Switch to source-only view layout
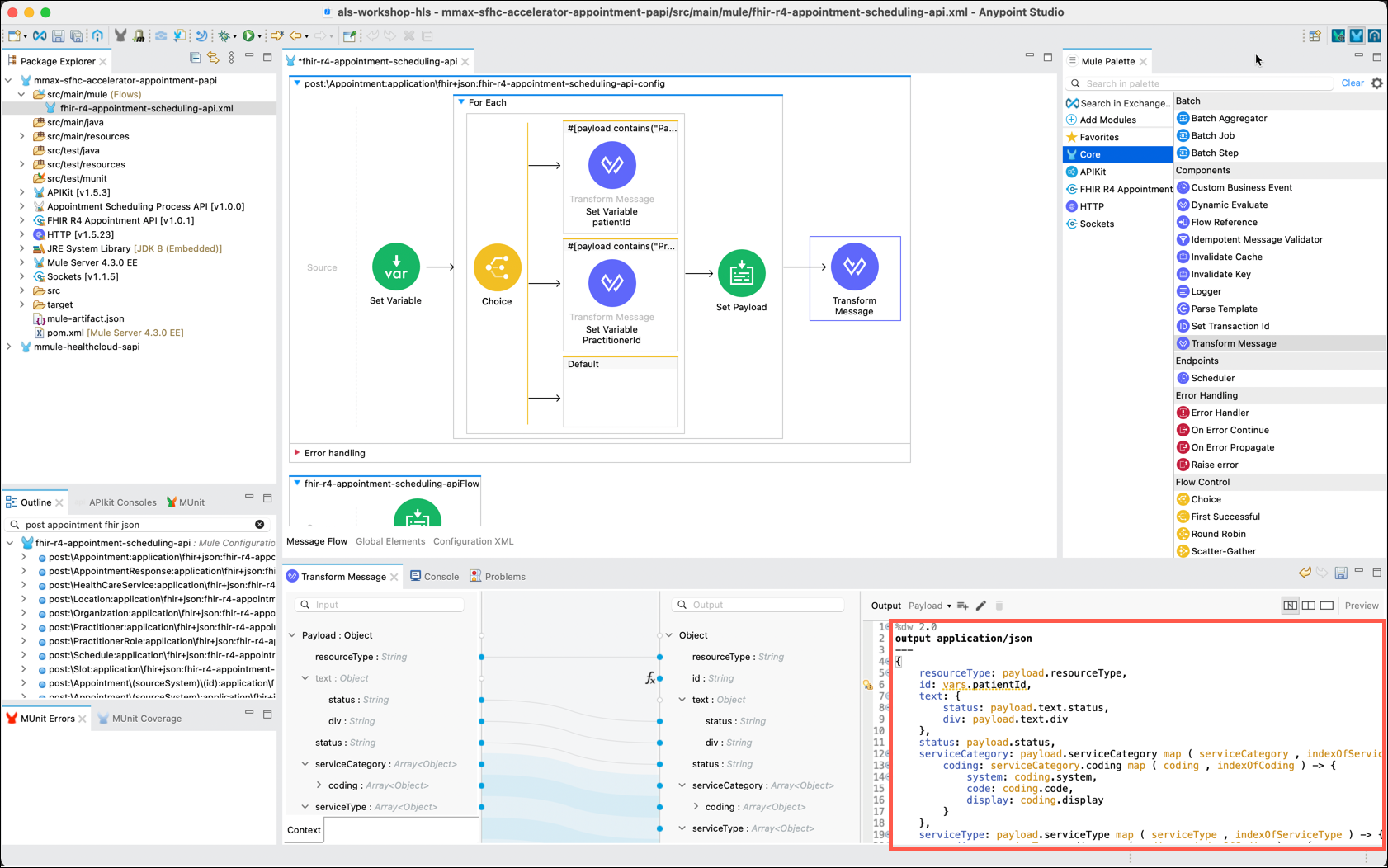Screen dimensions: 1388x868 1327,606
